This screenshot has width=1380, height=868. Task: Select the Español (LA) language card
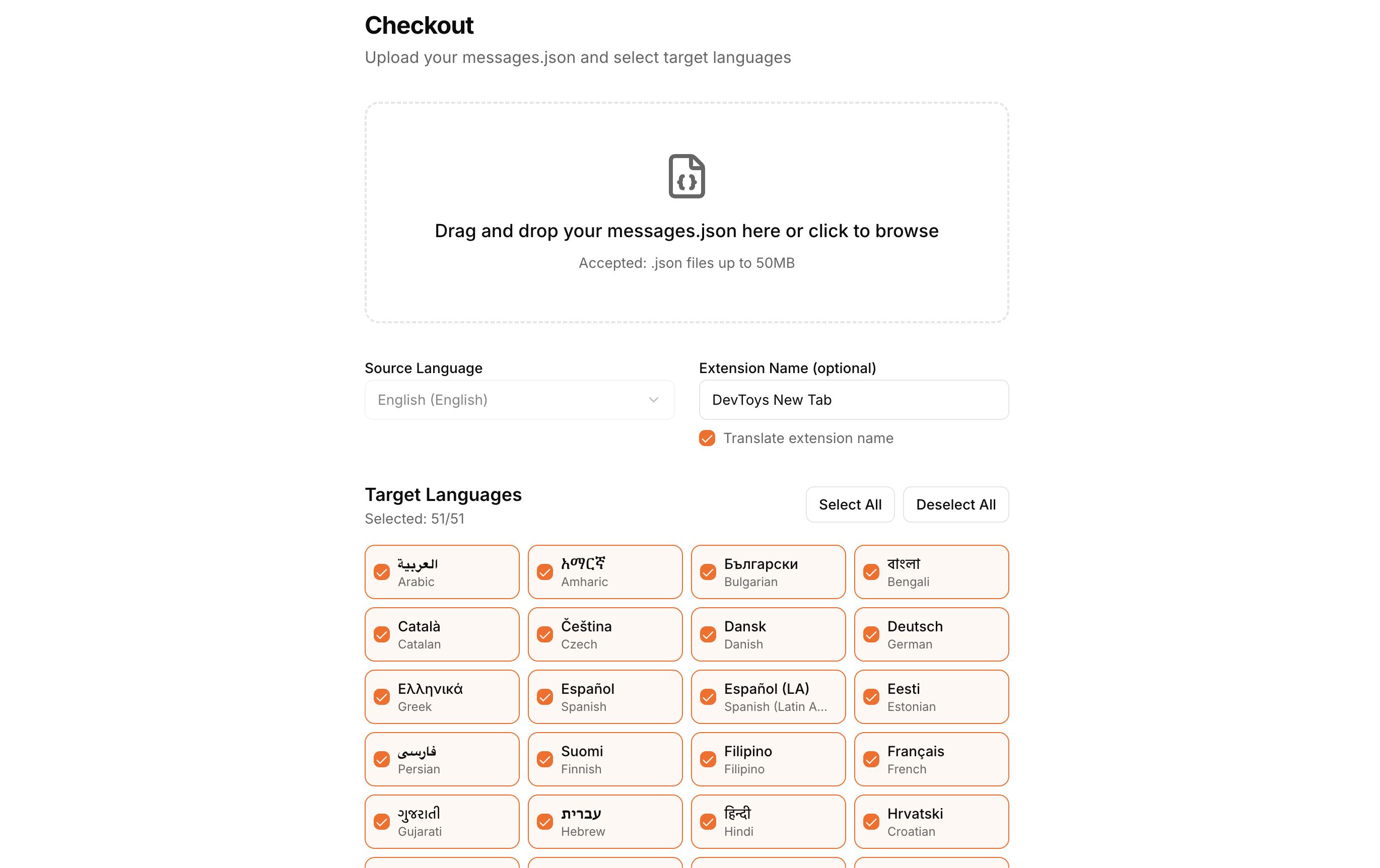[x=768, y=696]
